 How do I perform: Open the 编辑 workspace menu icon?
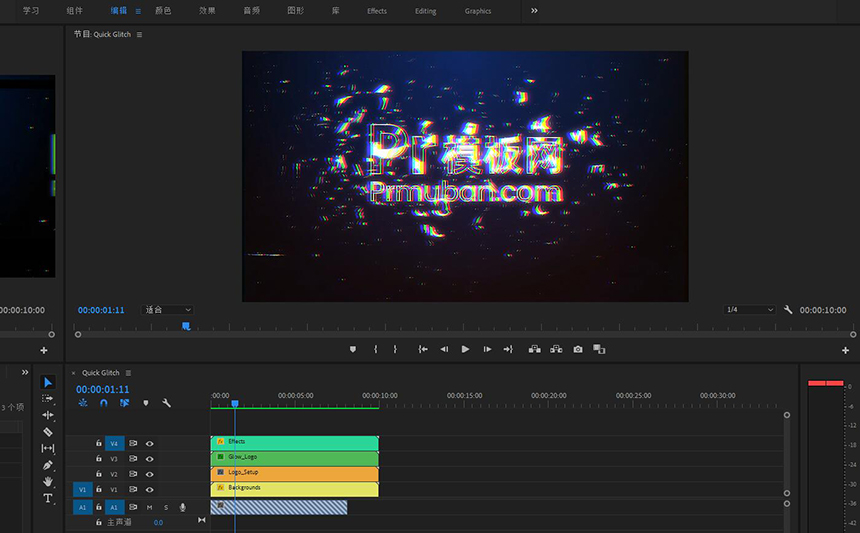(138, 11)
